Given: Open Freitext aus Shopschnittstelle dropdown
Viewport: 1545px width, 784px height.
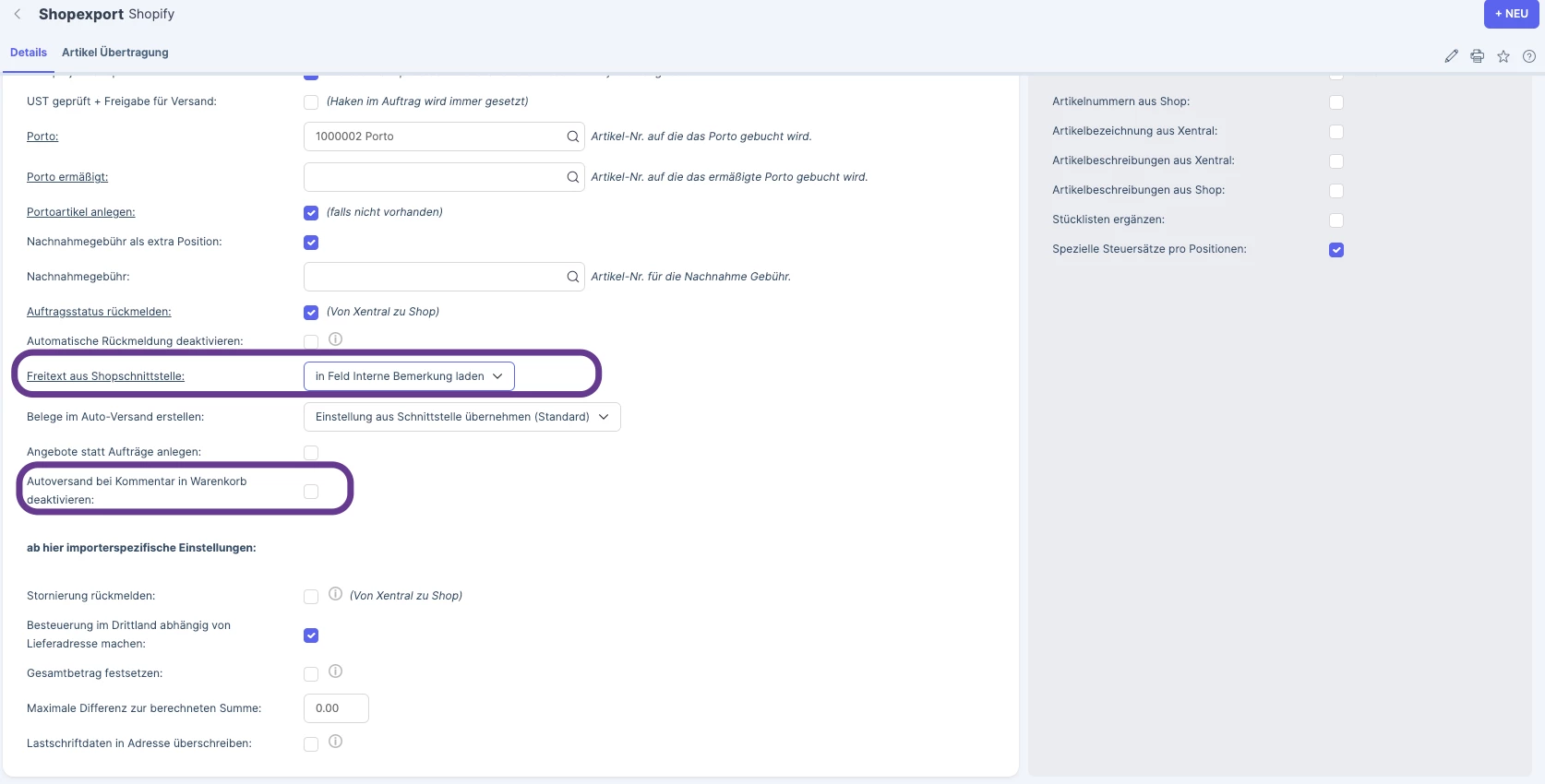Looking at the screenshot, I should [409, 376].
